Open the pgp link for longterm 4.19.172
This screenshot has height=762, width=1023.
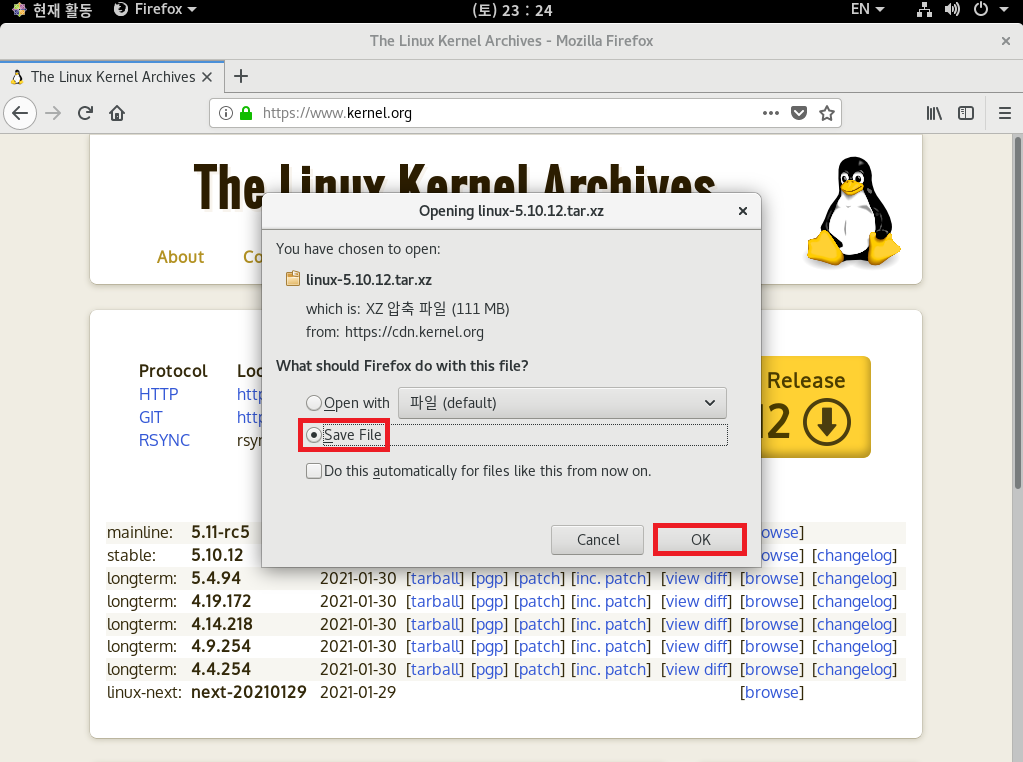pyautogui.click(x=489, y=602)
